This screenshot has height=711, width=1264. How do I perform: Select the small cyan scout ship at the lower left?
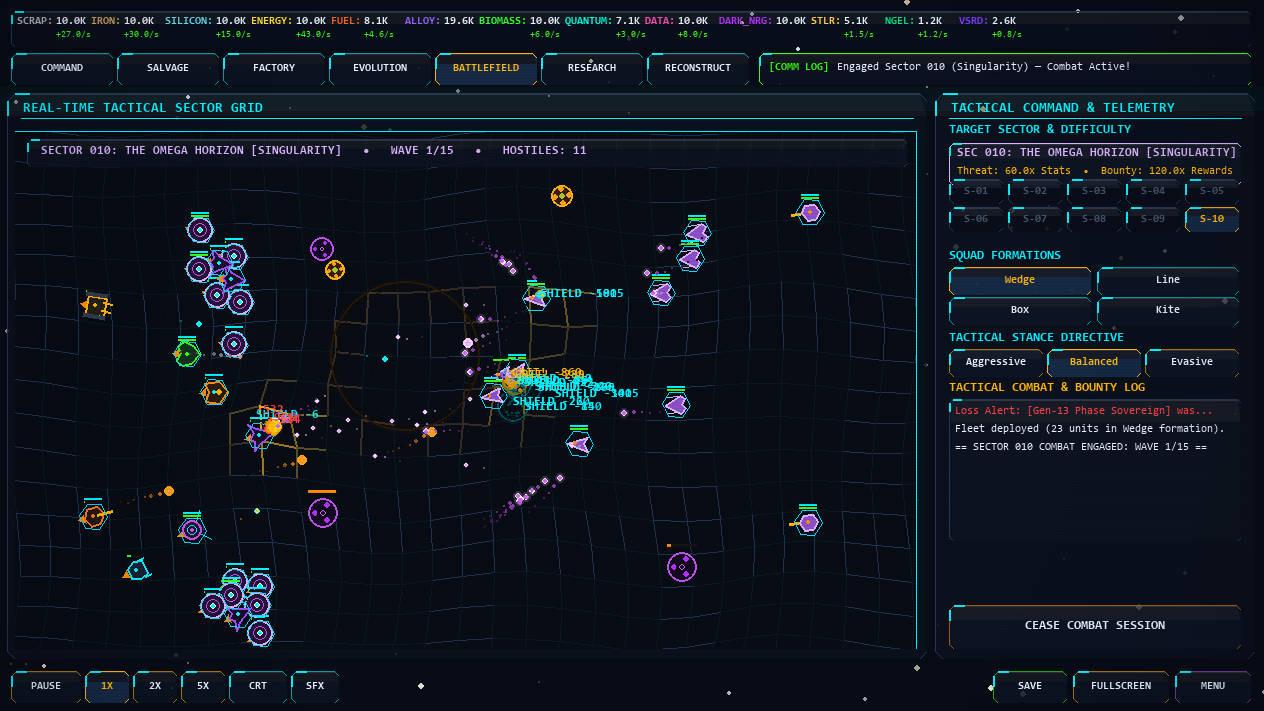pyautogui.click(x=137, y=570)
